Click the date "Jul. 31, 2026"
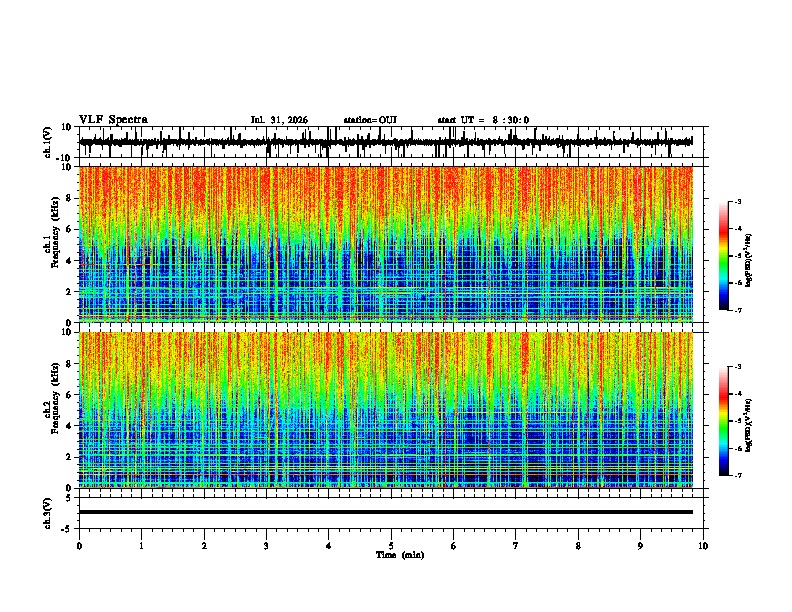 pyautogui.click(x=279, y=120)
